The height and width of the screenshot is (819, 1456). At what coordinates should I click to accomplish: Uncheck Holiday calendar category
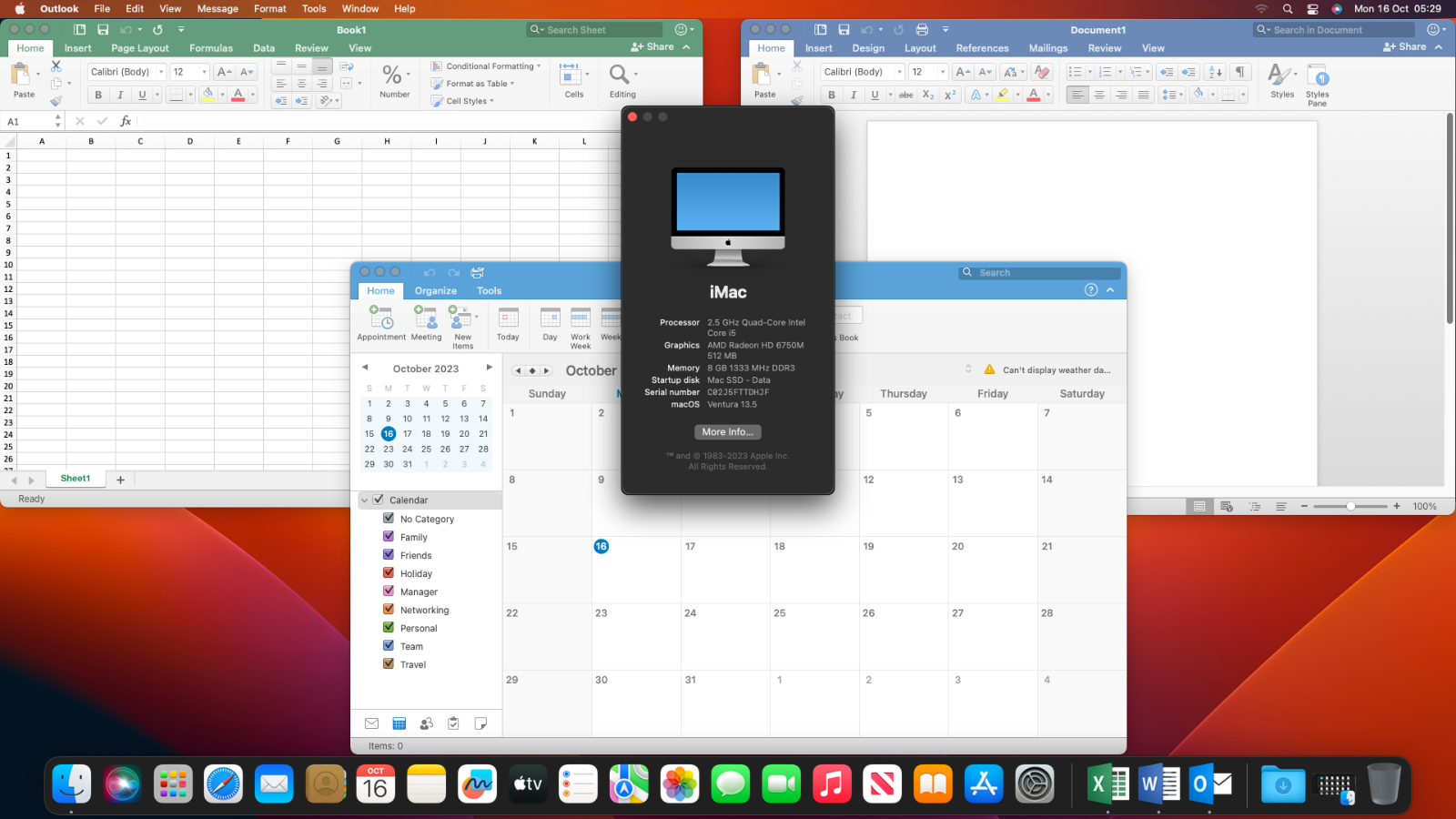pyautogui.click(x=389, y=573)
